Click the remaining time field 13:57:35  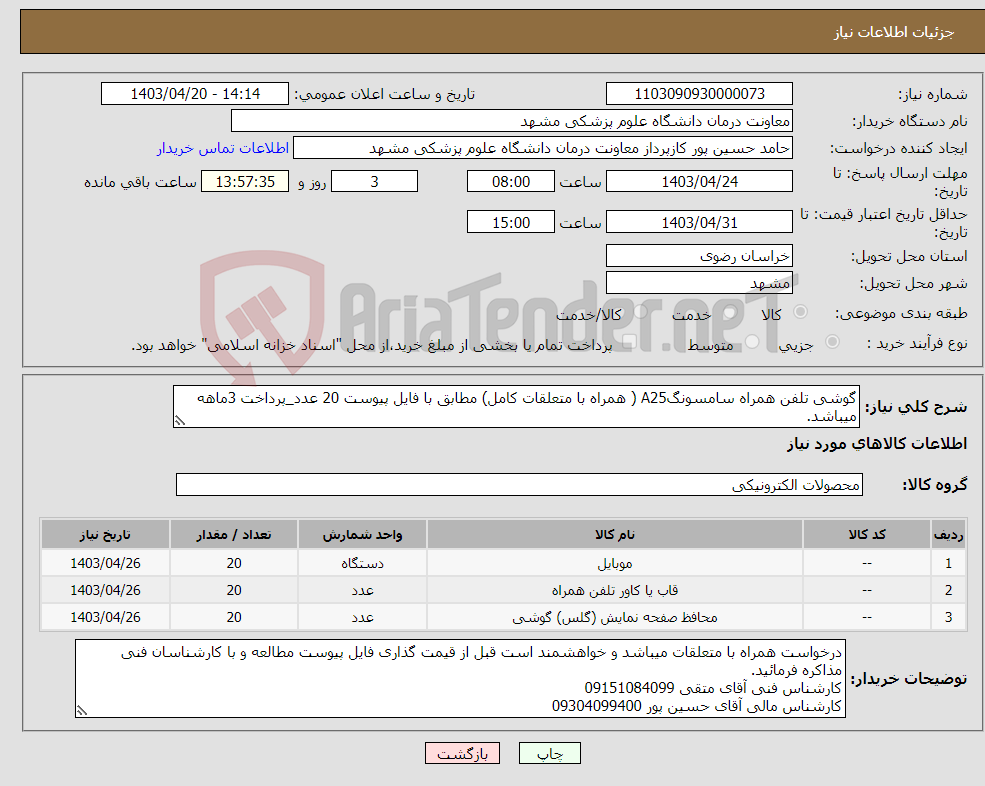tap(245, 182)
